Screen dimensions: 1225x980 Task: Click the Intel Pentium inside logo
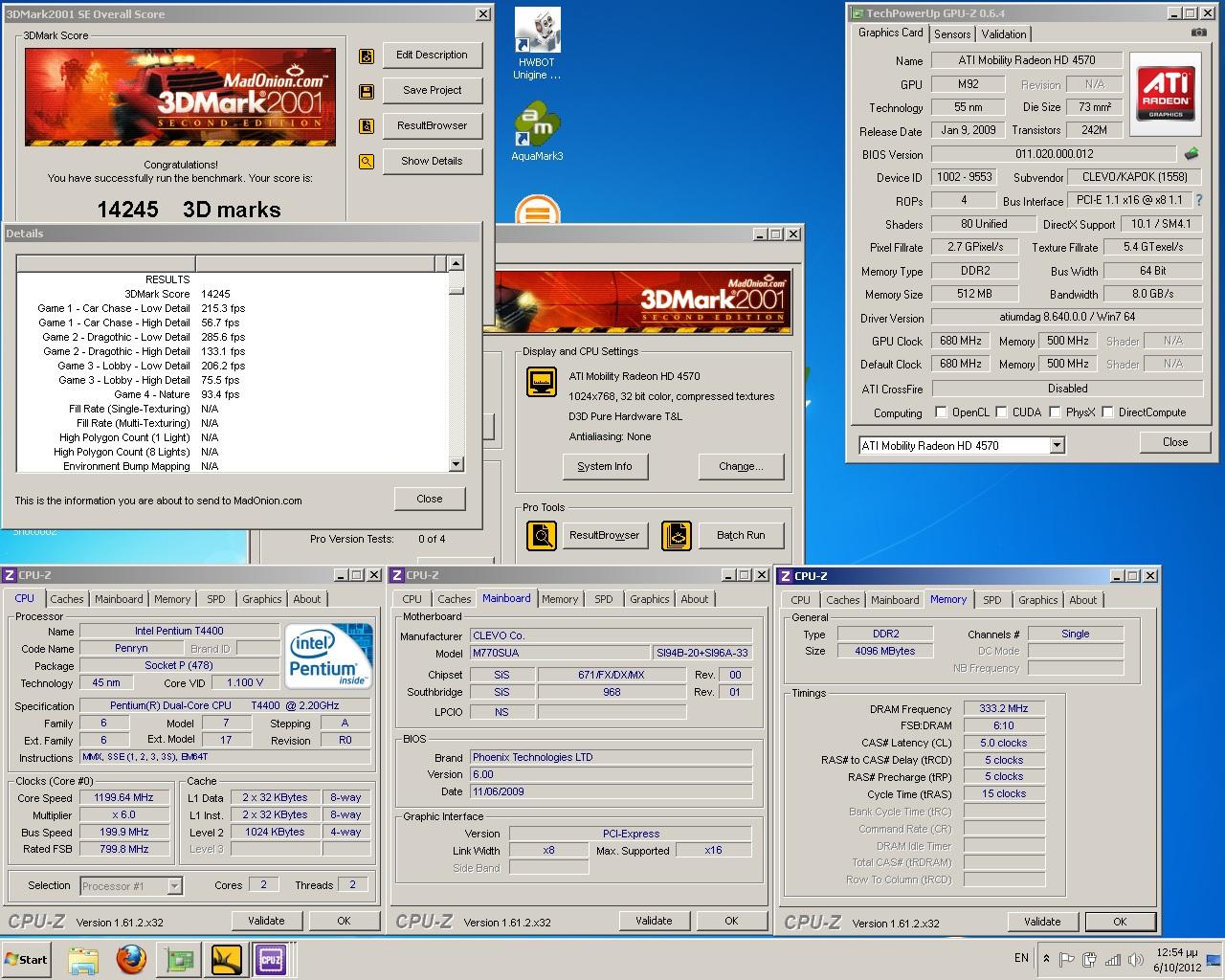(329, 656)
